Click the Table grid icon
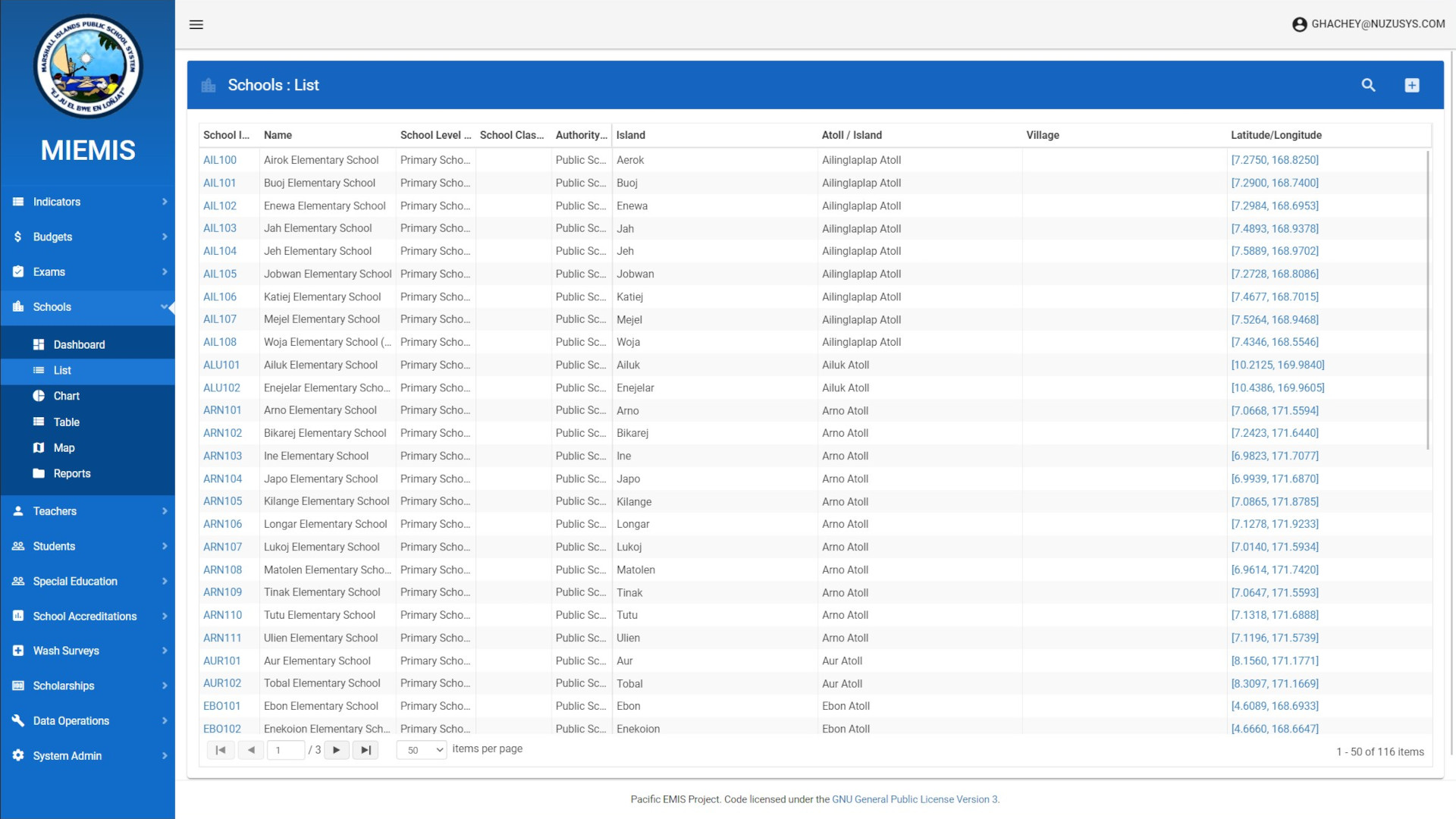1456x819 pixels. point(39,422)
